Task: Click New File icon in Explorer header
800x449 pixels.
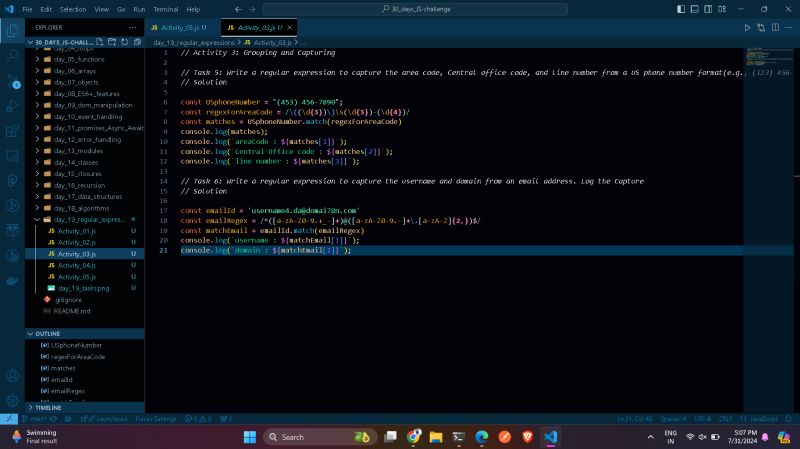Action: 99,42
